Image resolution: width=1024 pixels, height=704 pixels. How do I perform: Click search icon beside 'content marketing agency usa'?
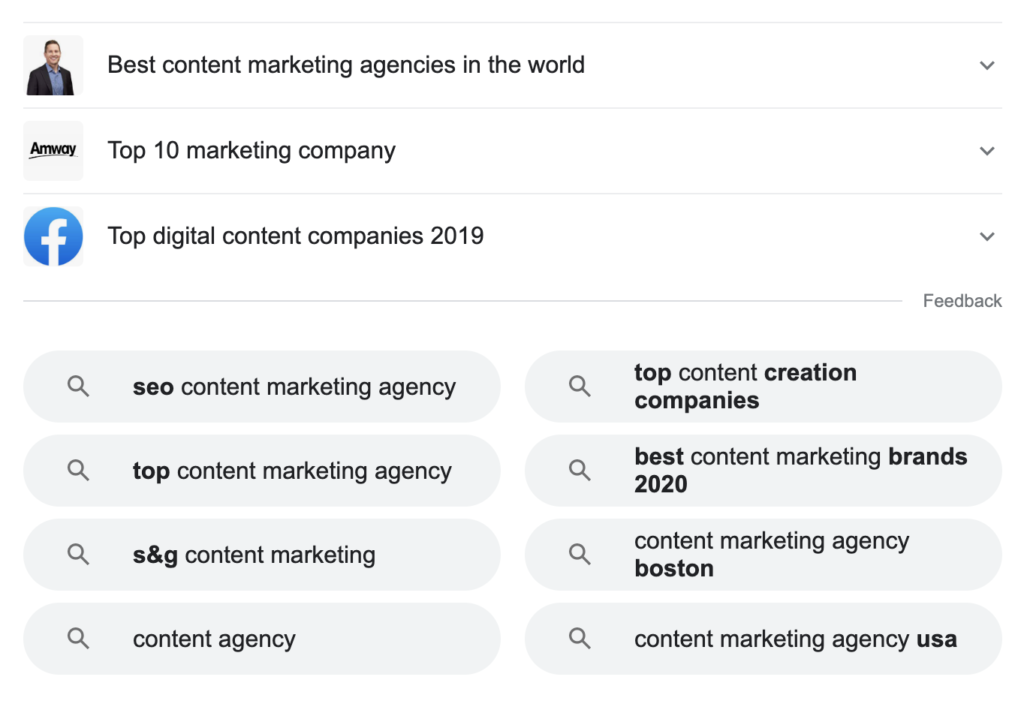click(579, 638)
